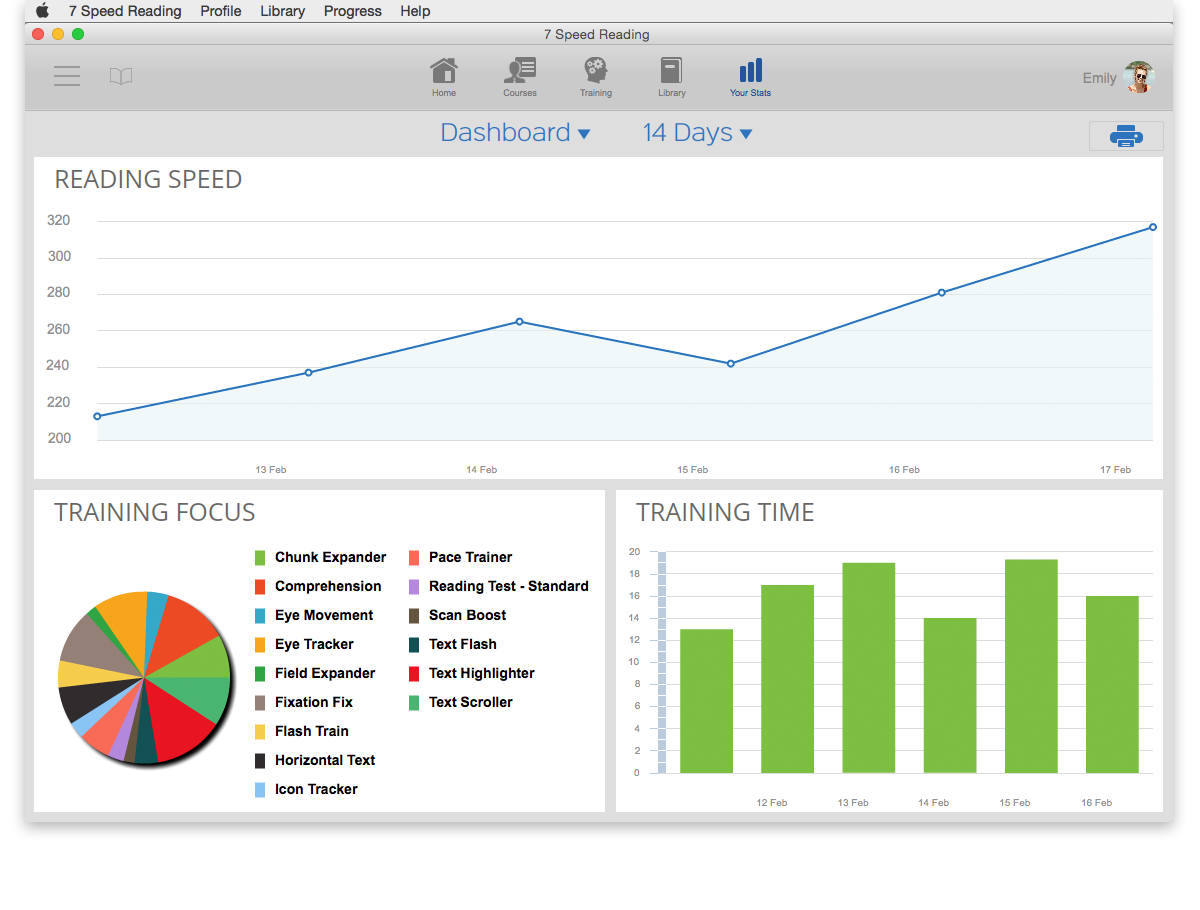Click the Comprehension legend label
This screenshot has width=1200, height=910.
(328, 587)
